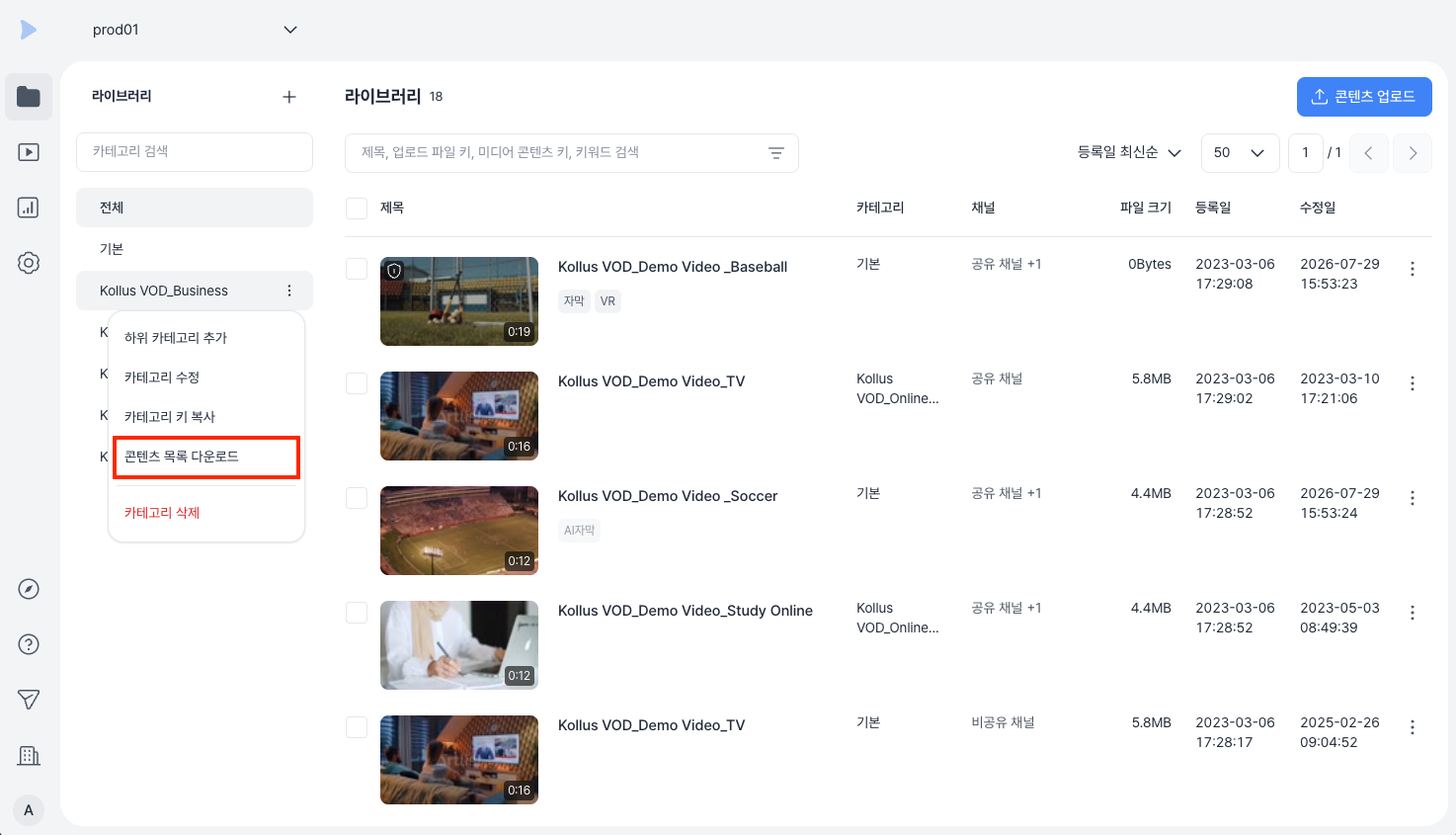Click the VR tag on Baseball video
This screenshot has width=1456, height=835.
[x=607, y=301]
